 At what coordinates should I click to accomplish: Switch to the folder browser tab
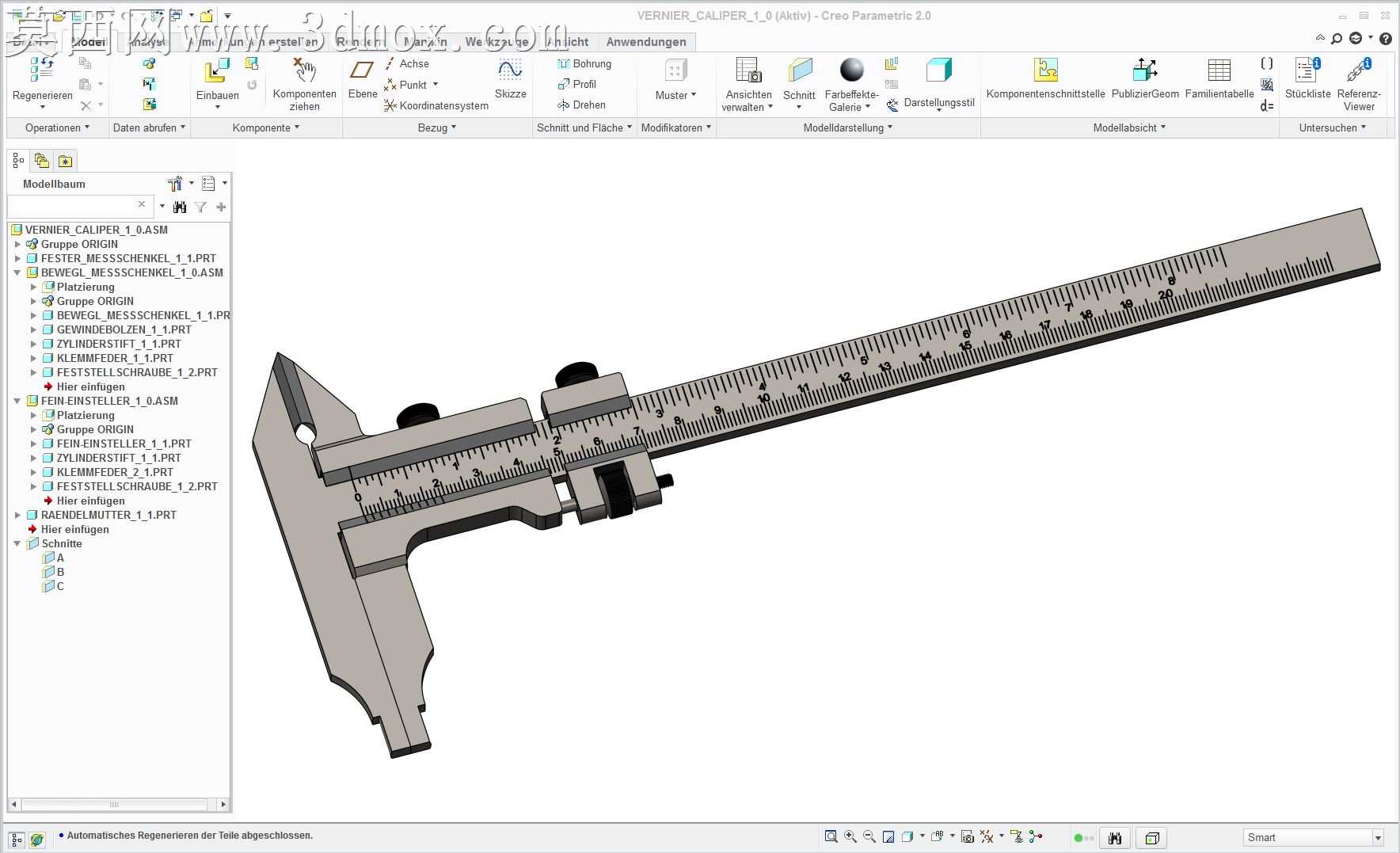coord(42,161)
